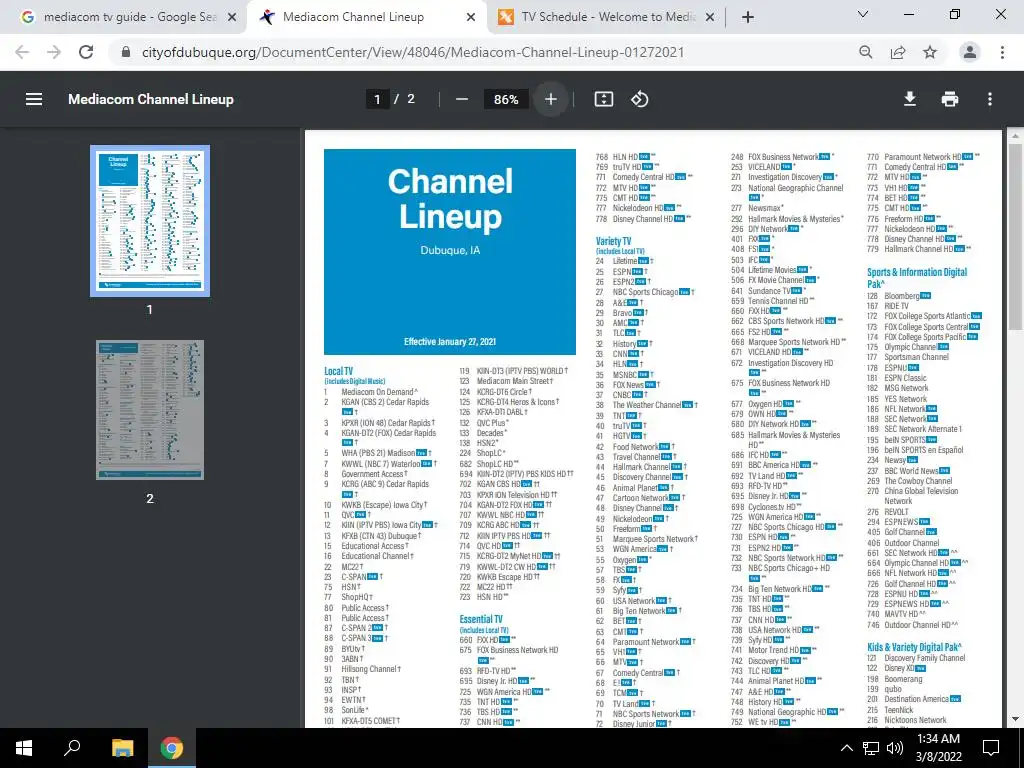
Task: Click the 'Essential TV' section heading
Action: [x=481, y=619]
